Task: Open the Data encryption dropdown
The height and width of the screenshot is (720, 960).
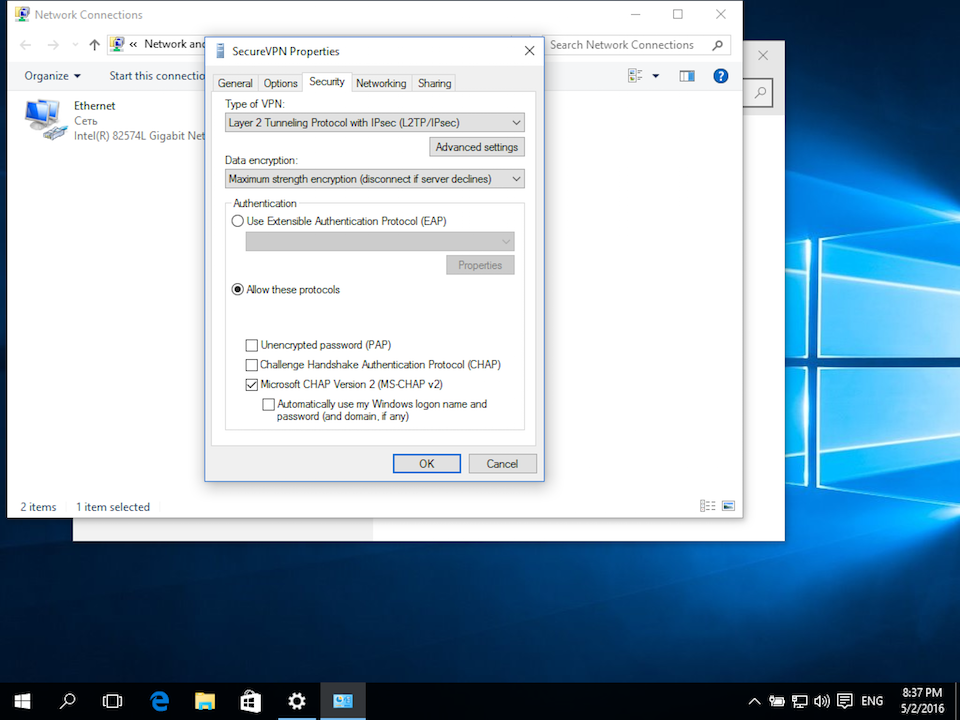Action: (x=375, y=179)
